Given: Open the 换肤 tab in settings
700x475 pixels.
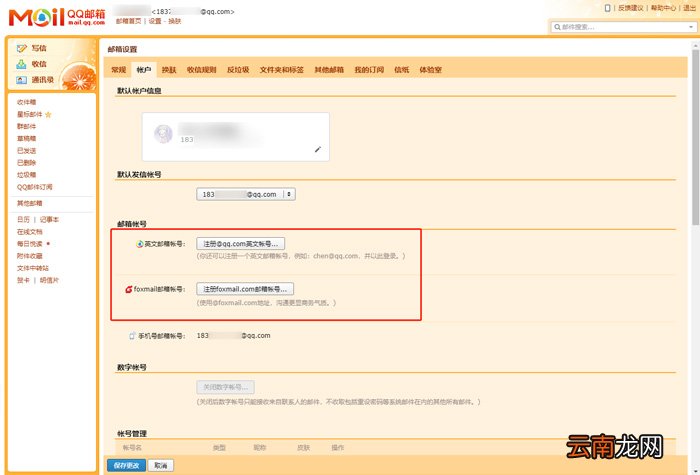Looking at the screenshot, I should point(169,70).
